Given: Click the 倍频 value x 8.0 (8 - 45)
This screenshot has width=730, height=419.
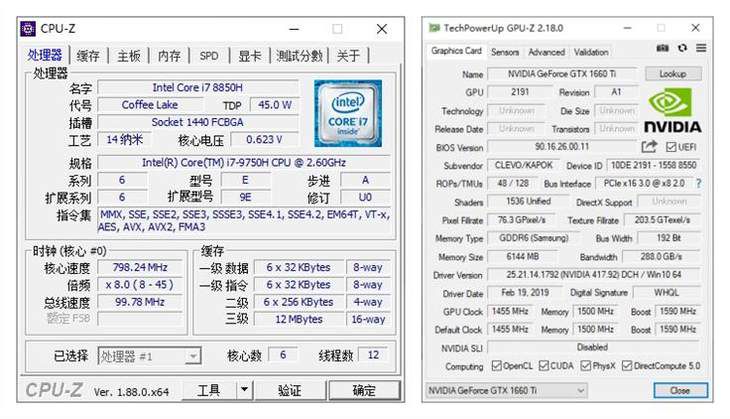Looking at the screenshot, I should click(140, 285).
